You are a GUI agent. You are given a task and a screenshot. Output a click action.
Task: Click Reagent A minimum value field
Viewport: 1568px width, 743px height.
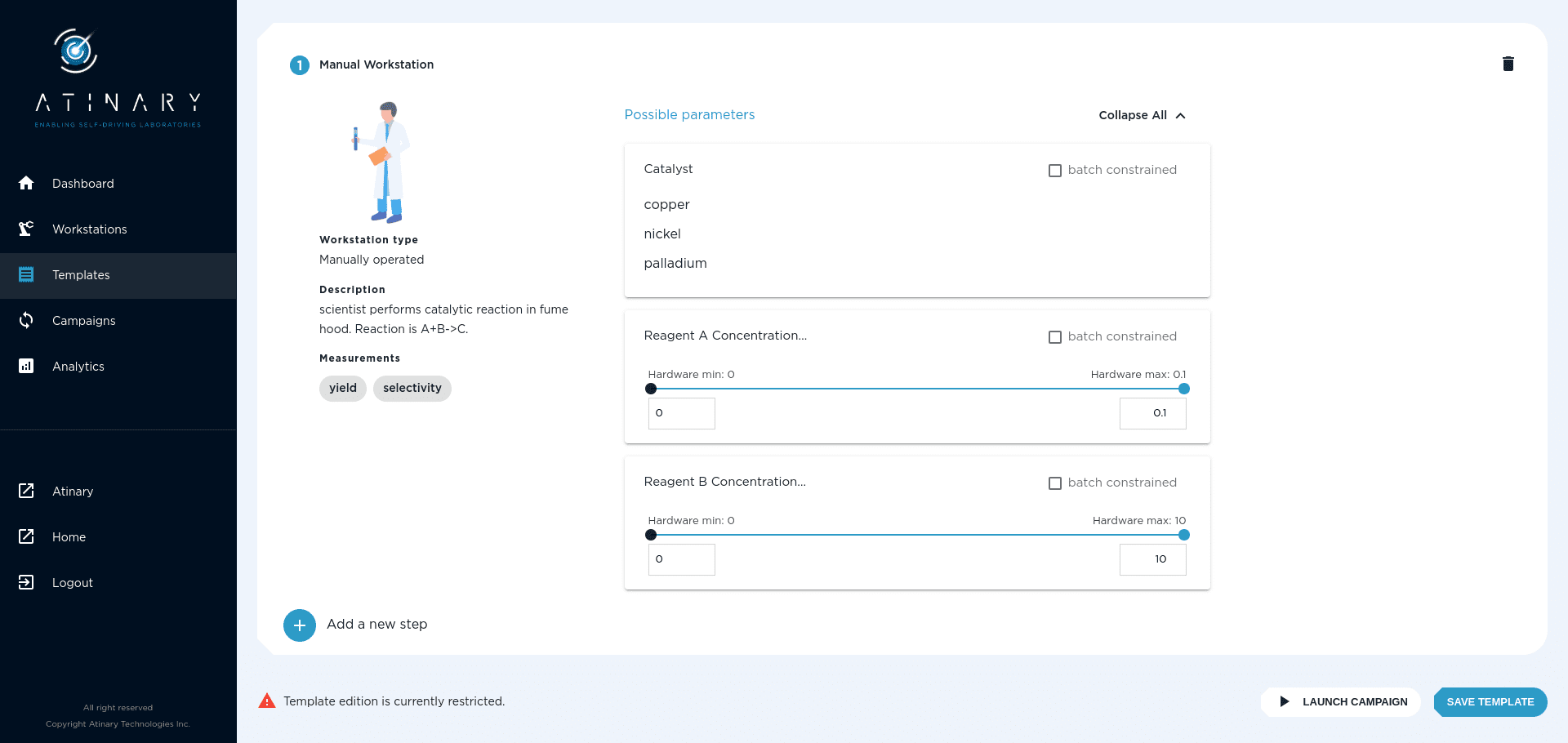682,413
